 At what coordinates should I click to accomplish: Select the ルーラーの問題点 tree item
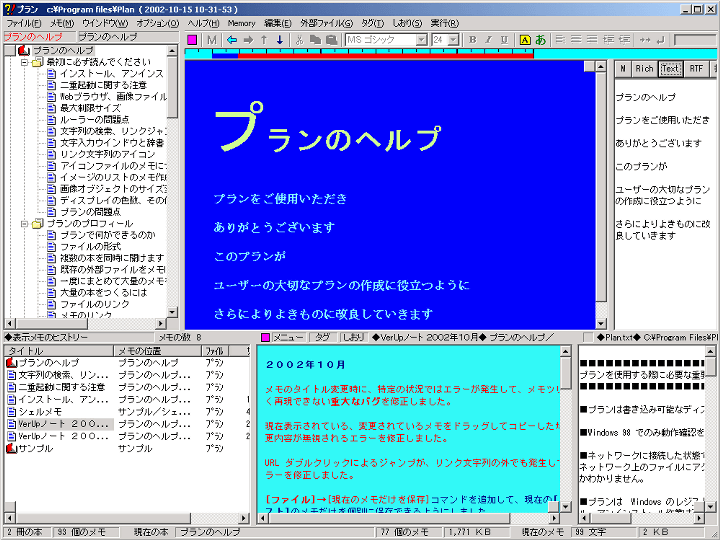pyautogui.click(x=95, y=119)
